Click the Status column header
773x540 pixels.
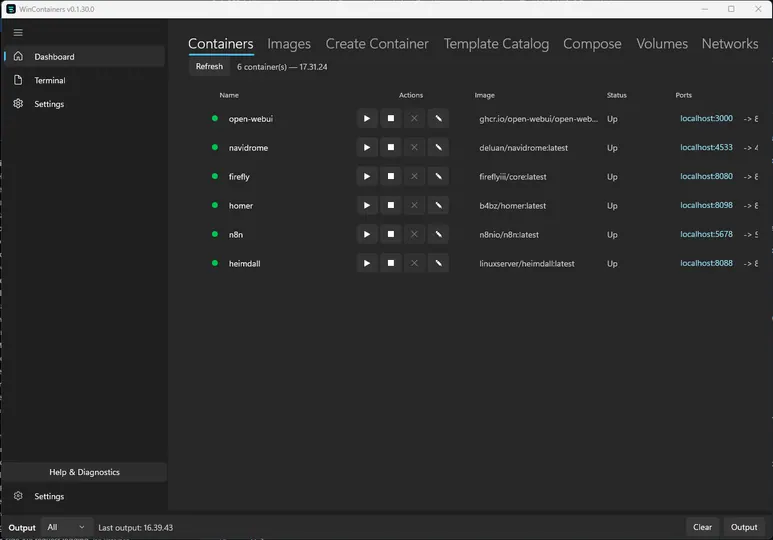[616, 95]
